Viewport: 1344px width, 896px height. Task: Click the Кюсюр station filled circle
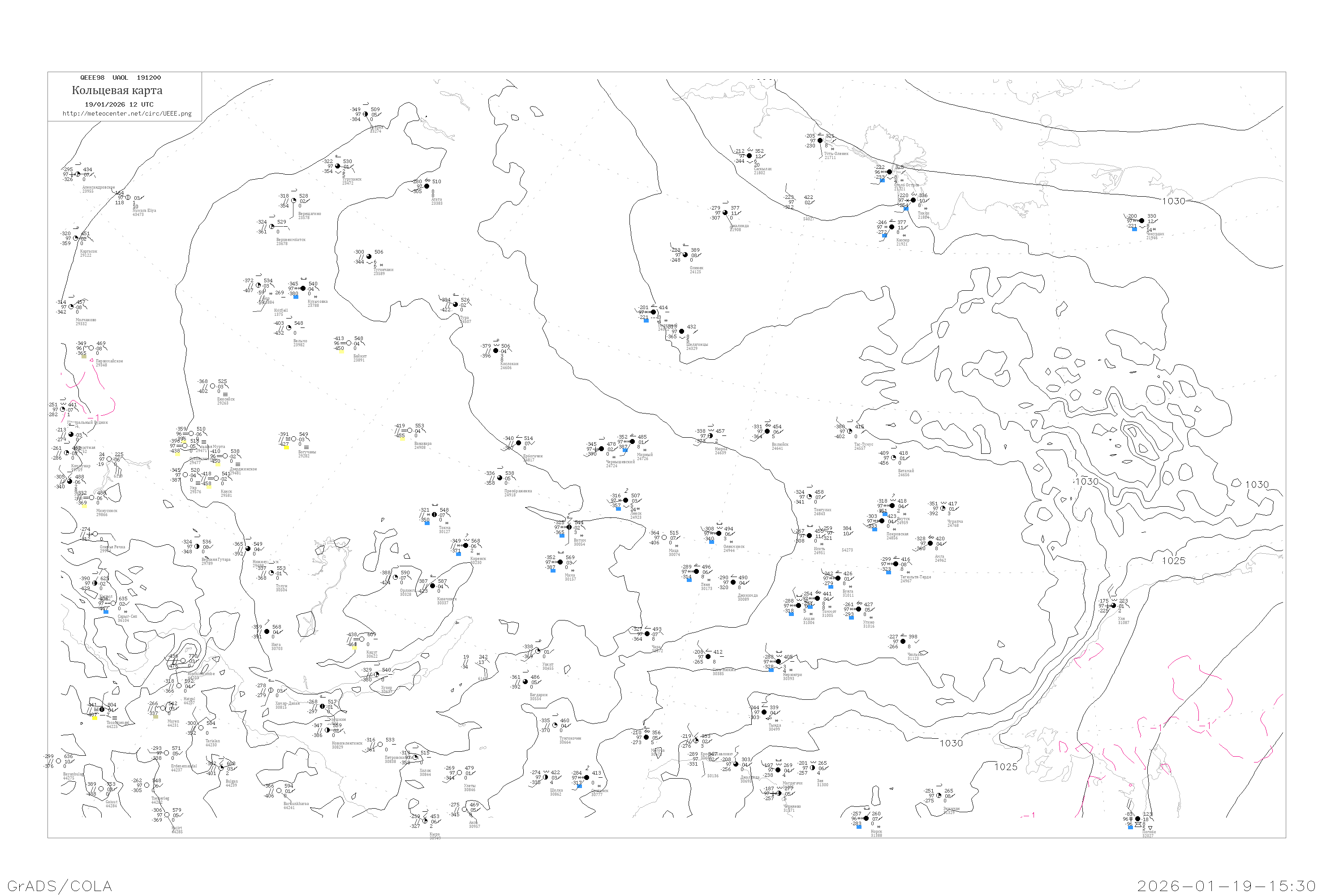coord(892,227)
